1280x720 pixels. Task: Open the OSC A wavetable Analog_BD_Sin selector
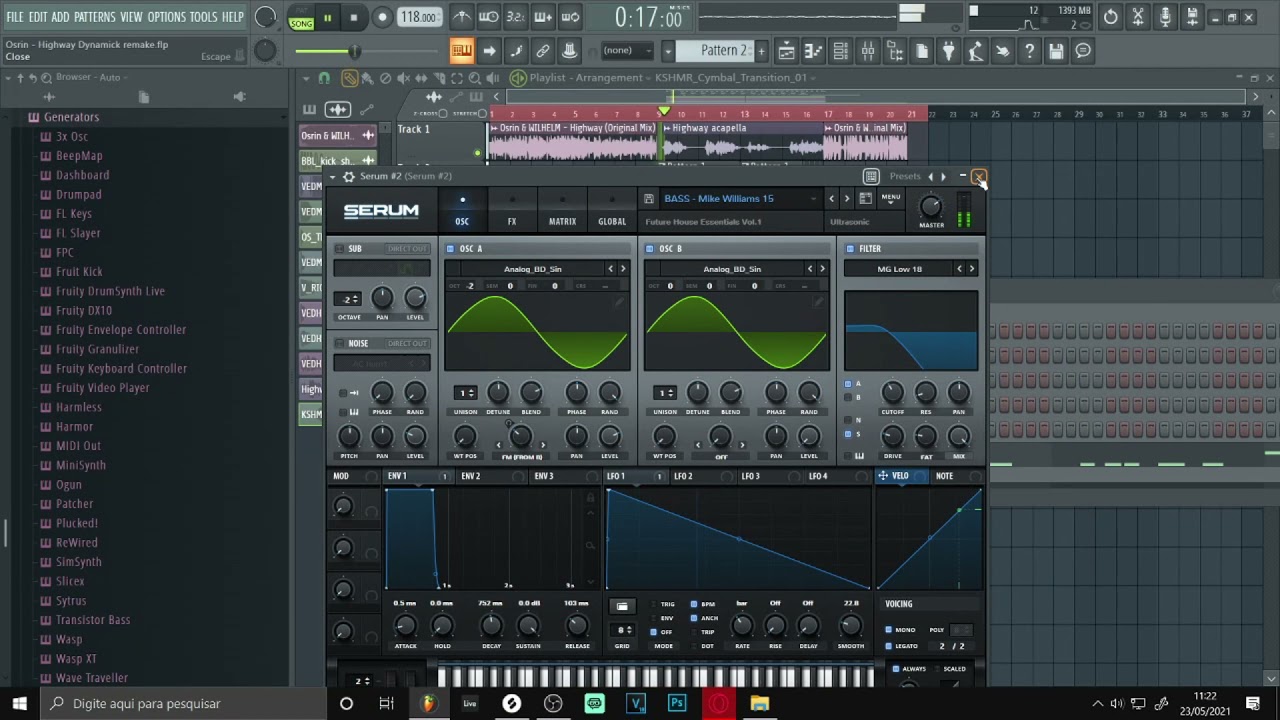(x=532, y=269)
